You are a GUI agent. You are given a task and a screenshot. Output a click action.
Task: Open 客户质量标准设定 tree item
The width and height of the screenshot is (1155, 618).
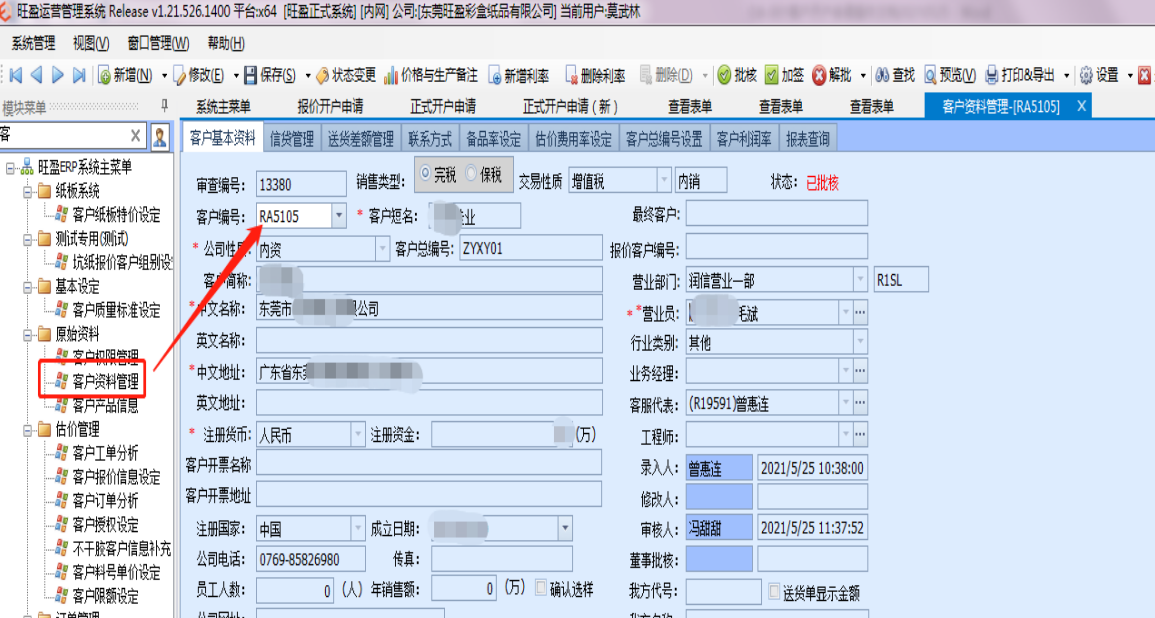[x=116, y=310]
